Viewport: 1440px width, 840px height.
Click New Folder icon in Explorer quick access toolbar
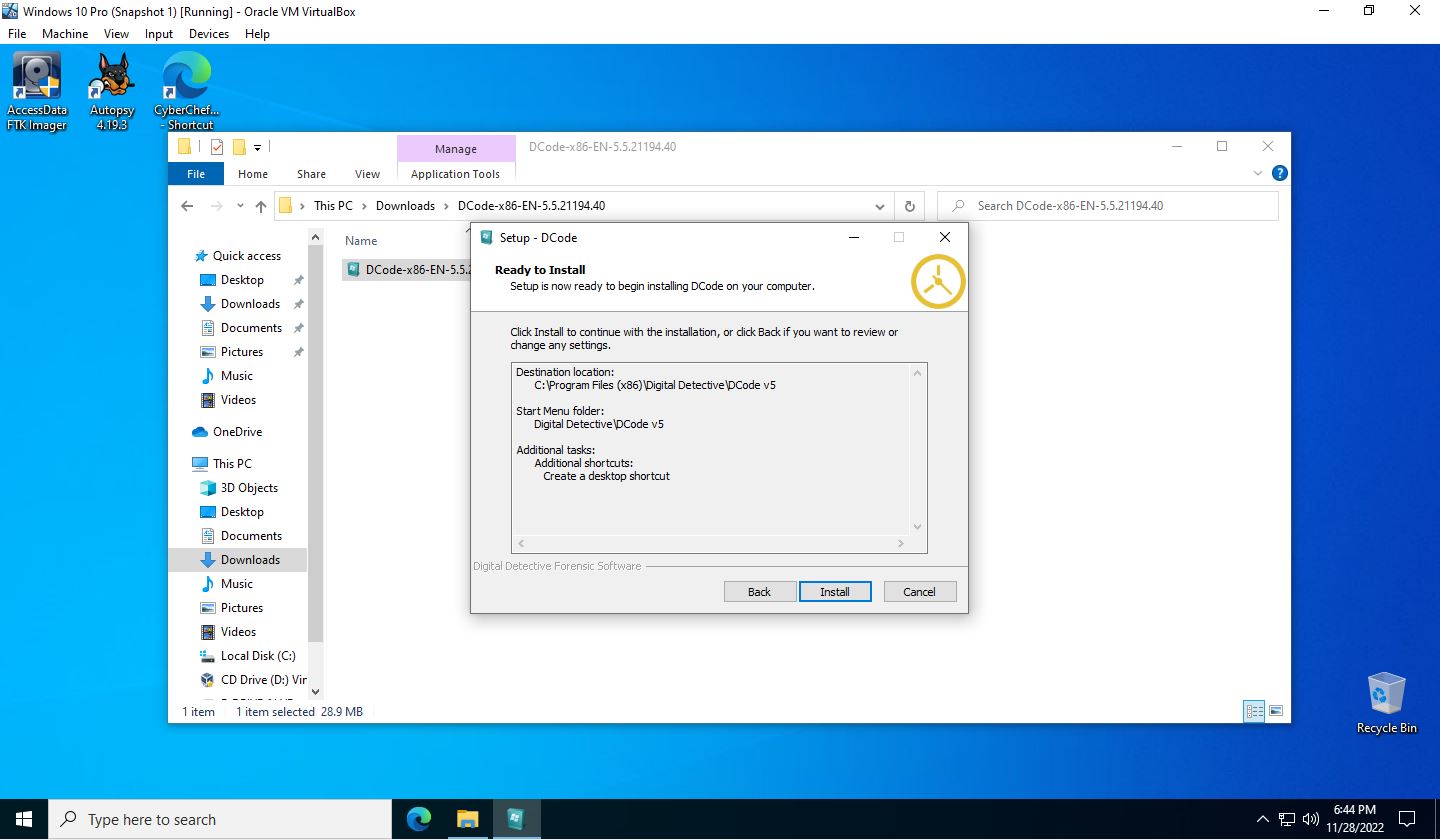click(239, 147)
